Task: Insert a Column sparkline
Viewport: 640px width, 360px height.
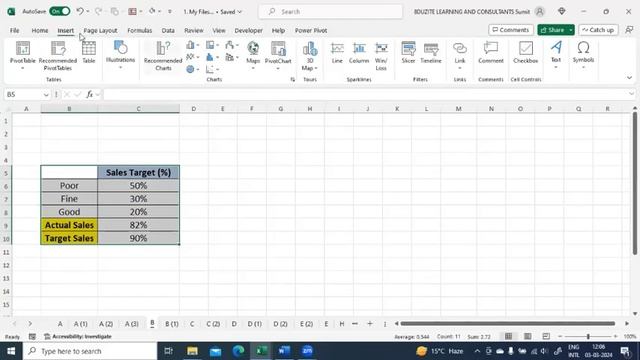Action: (x=359, y=52)
